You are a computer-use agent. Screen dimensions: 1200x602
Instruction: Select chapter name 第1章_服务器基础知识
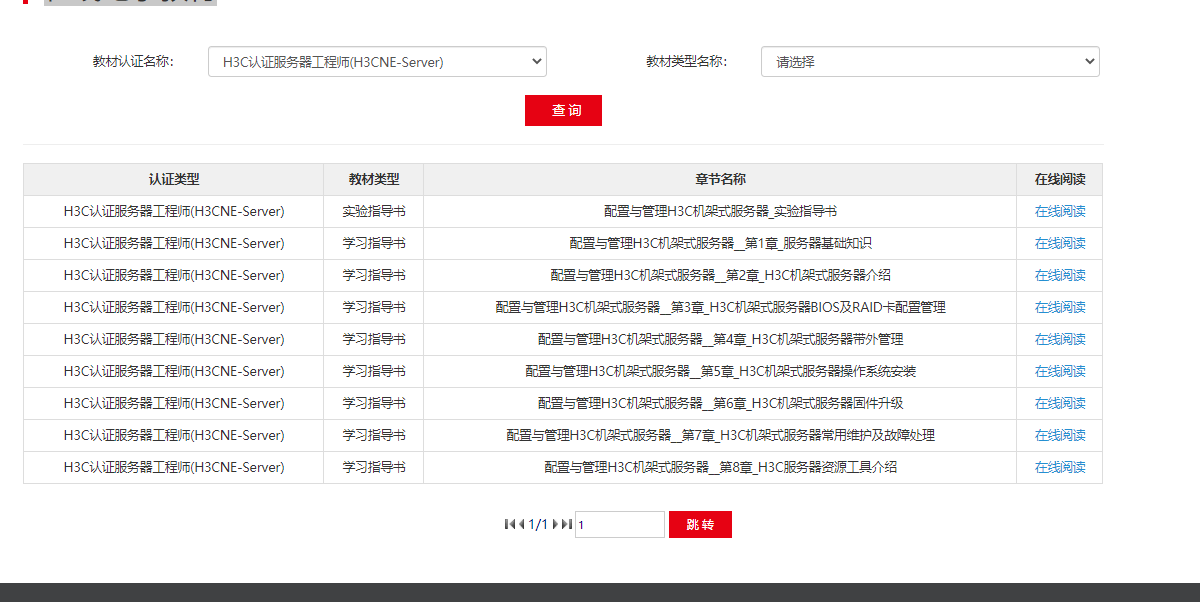[x=720, y=243]
